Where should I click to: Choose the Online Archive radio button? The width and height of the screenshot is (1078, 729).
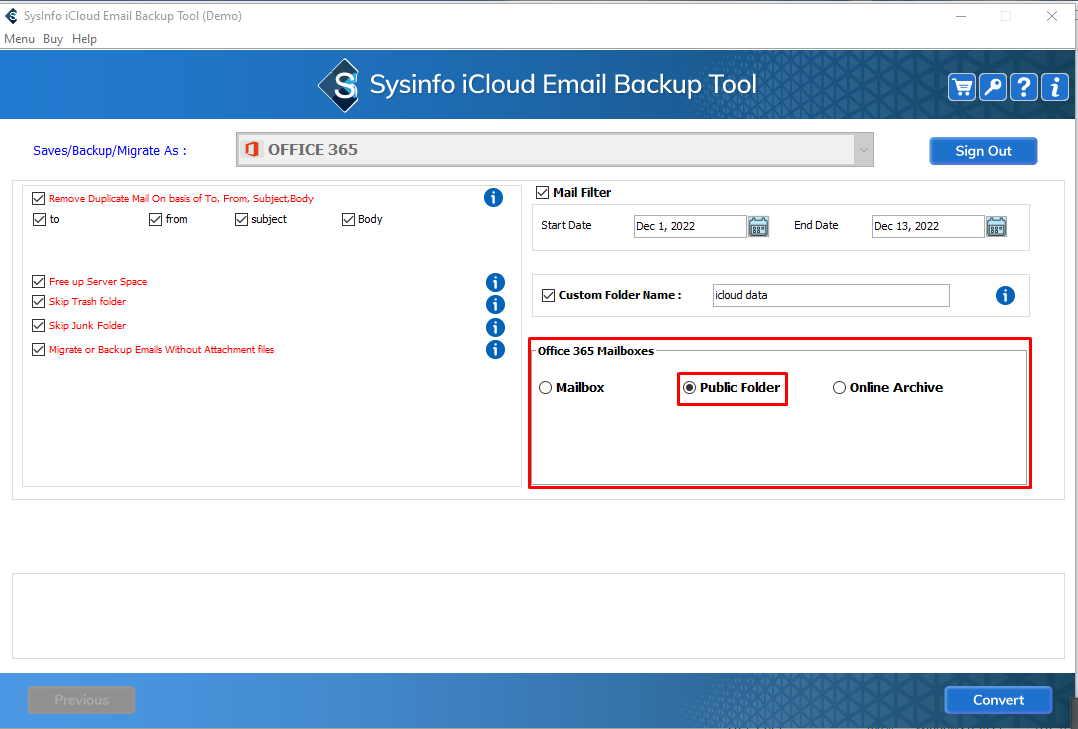tap(839, 388)
